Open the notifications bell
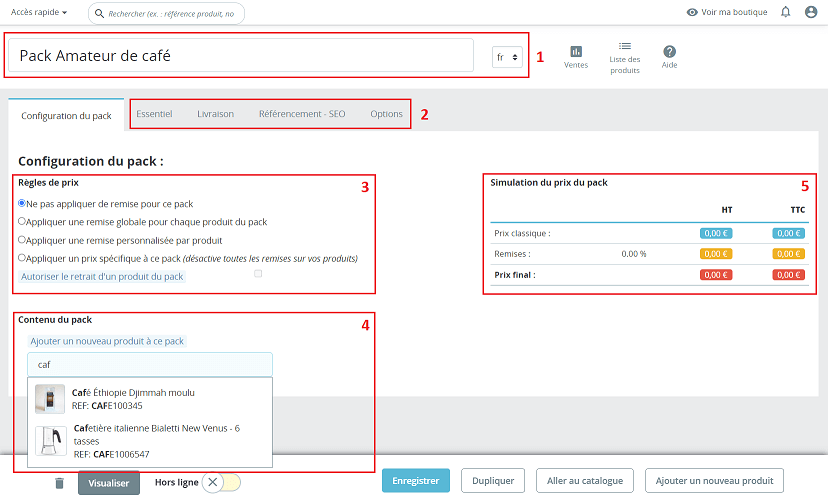 pos(786,12)
